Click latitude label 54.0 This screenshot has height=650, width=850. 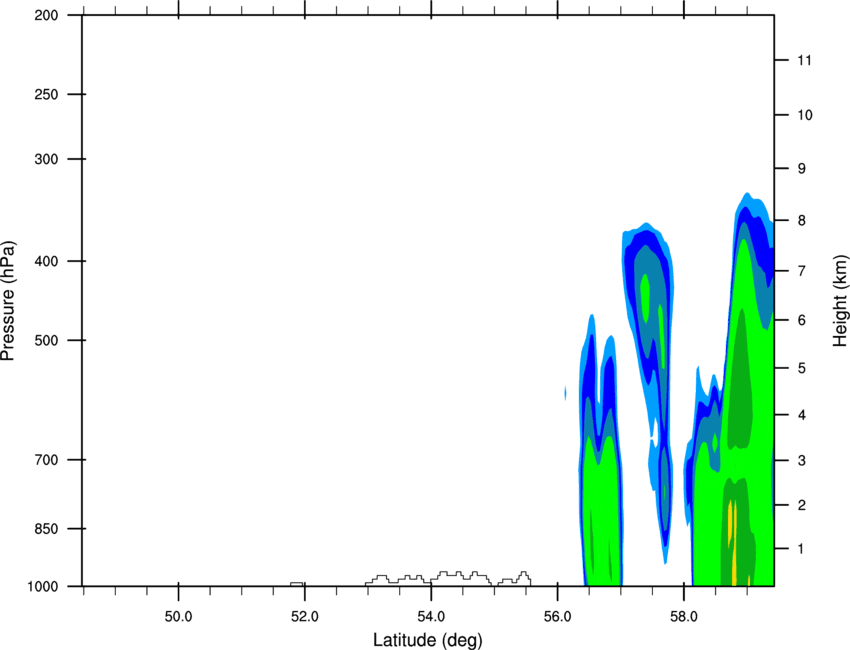[431, 617]
